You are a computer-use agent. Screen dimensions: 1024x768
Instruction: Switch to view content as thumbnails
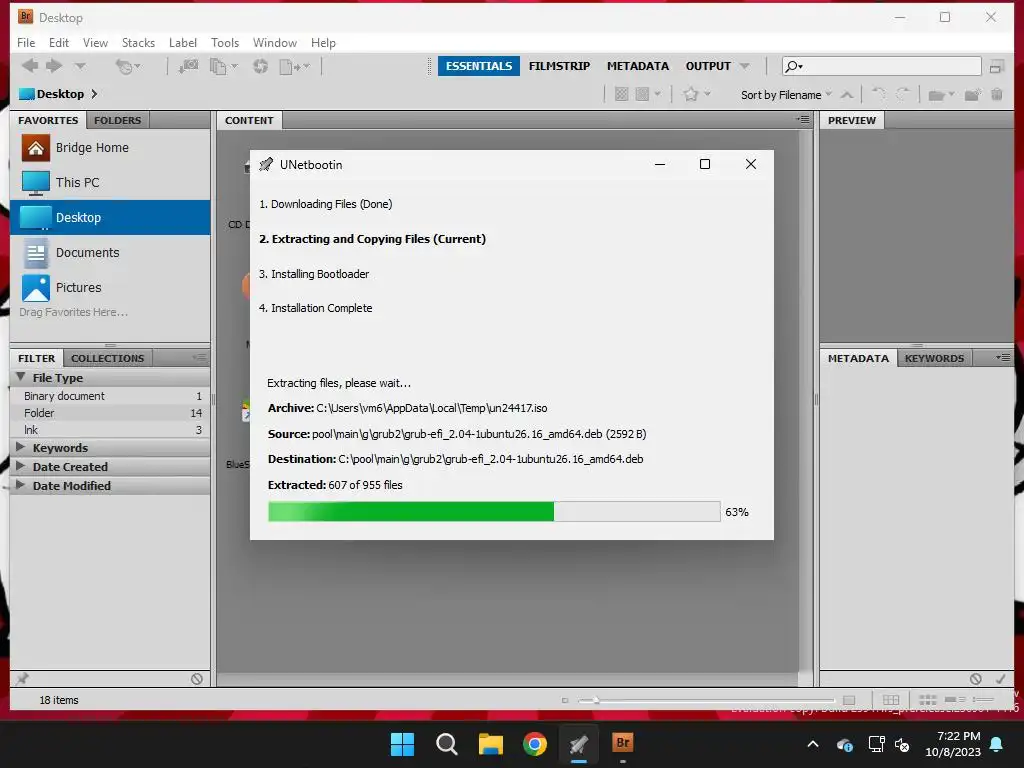927,699
